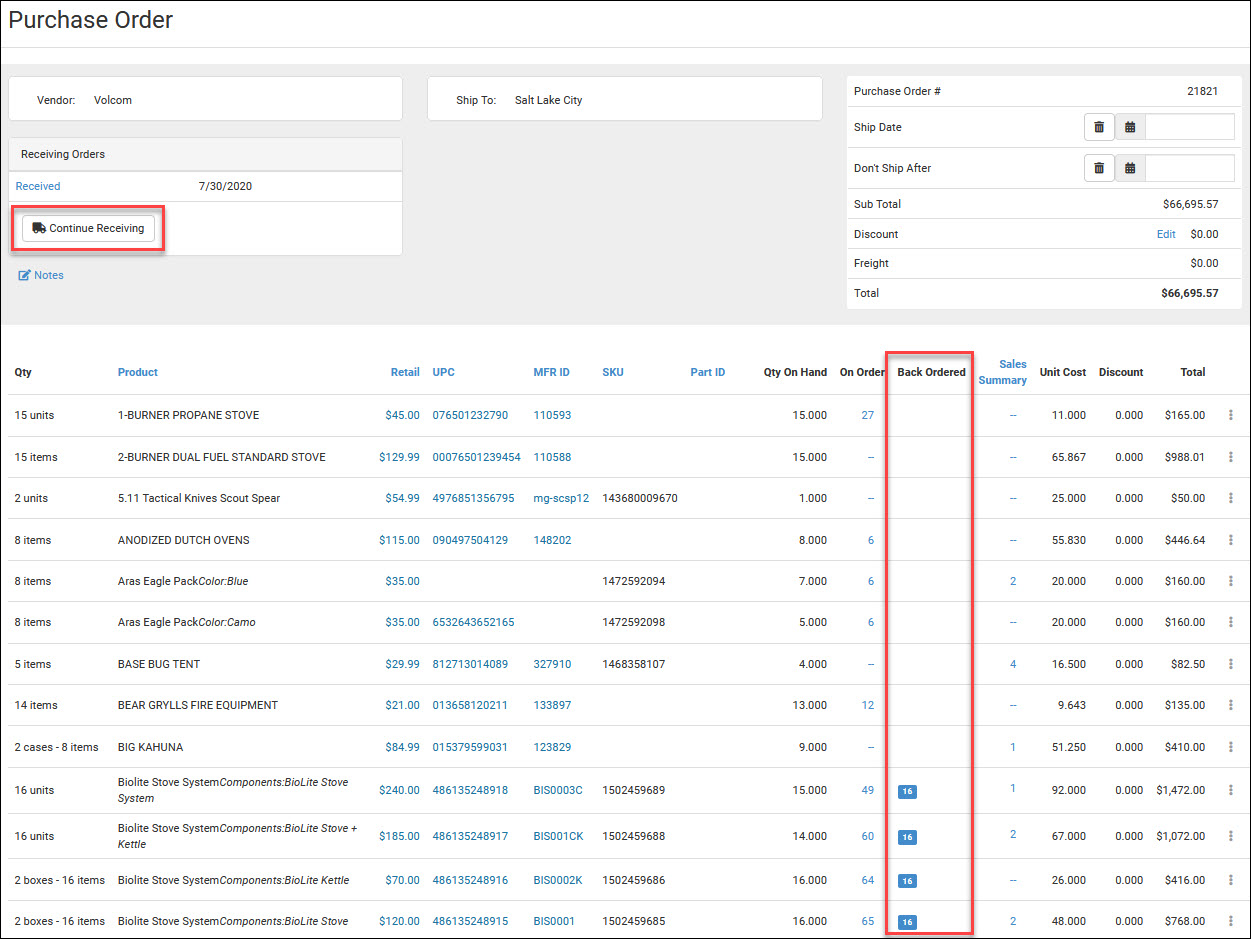Clear Don't Ship After with trash icon
The height and width of the screenshot is (939, 1251).
1099,168
